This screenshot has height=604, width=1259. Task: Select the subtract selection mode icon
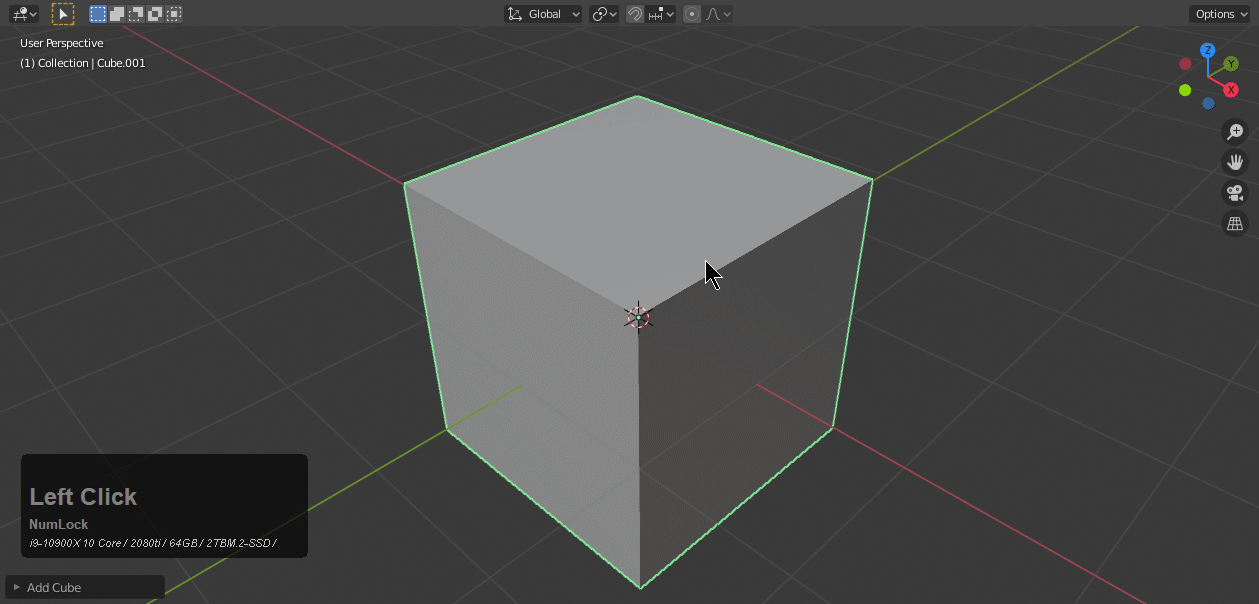pyautogui.click(x=134, y=13)
